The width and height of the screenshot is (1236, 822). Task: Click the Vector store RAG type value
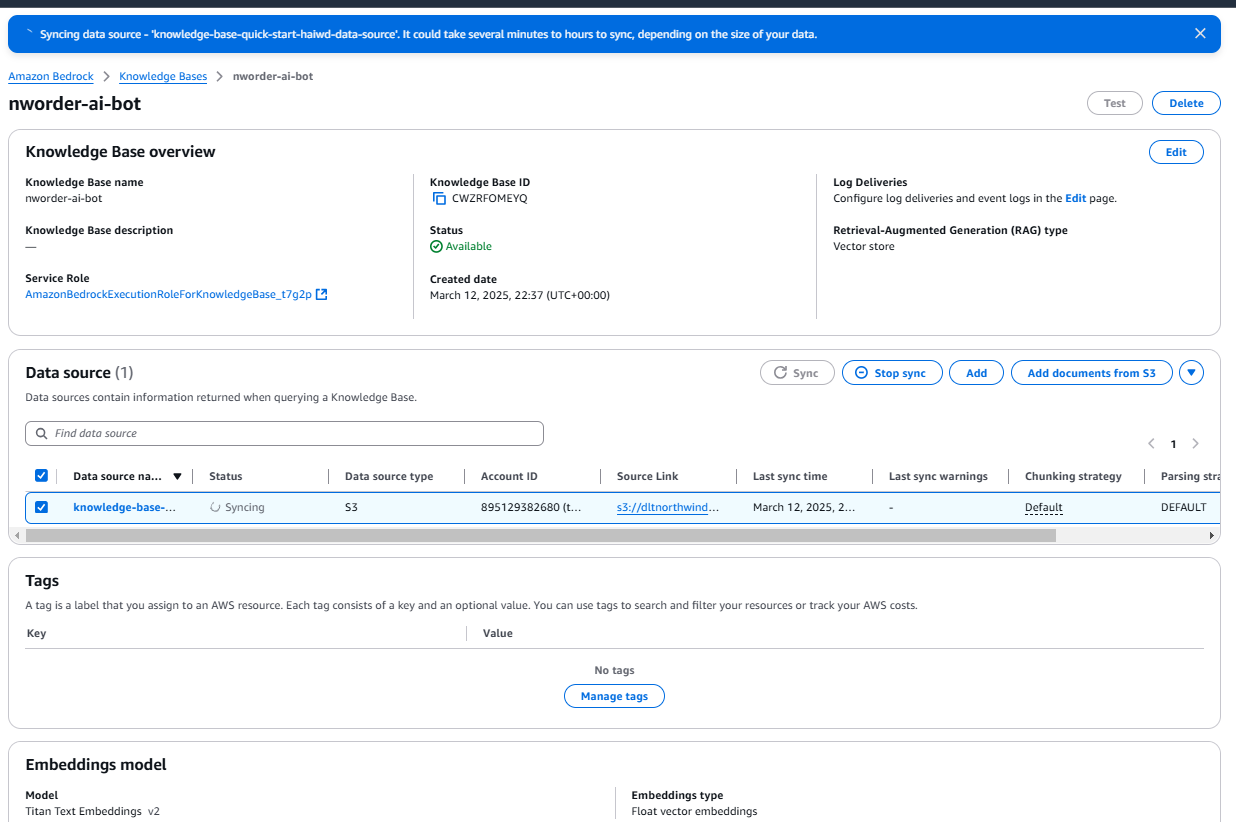(864, 246)
